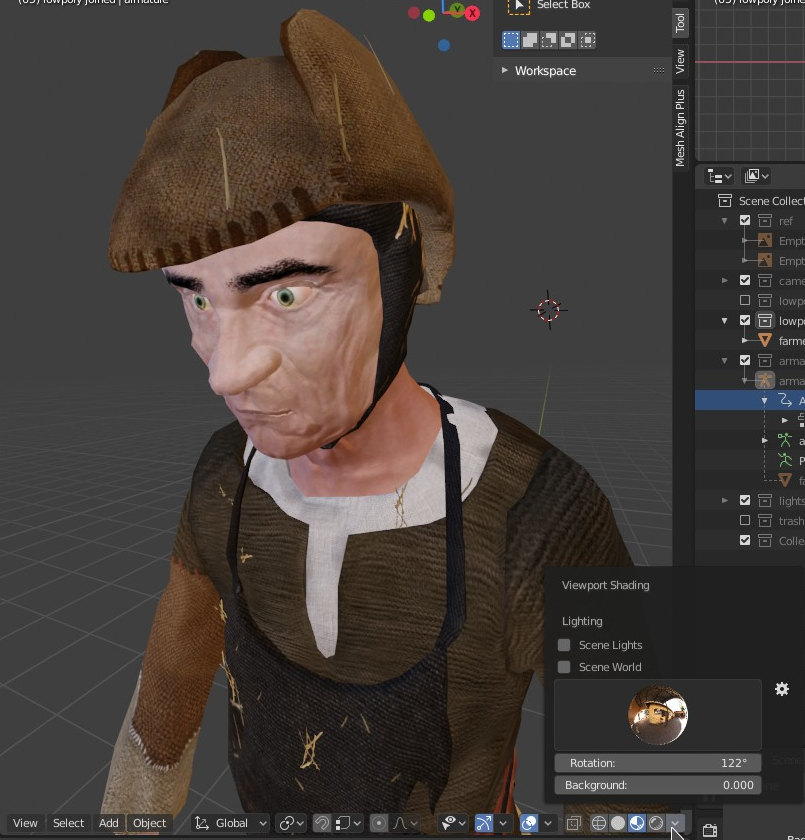Image resolution: width=805 pixels, height=840 pixels.
Task: Pick the Intersect selection mode icon
Action: 588,40
